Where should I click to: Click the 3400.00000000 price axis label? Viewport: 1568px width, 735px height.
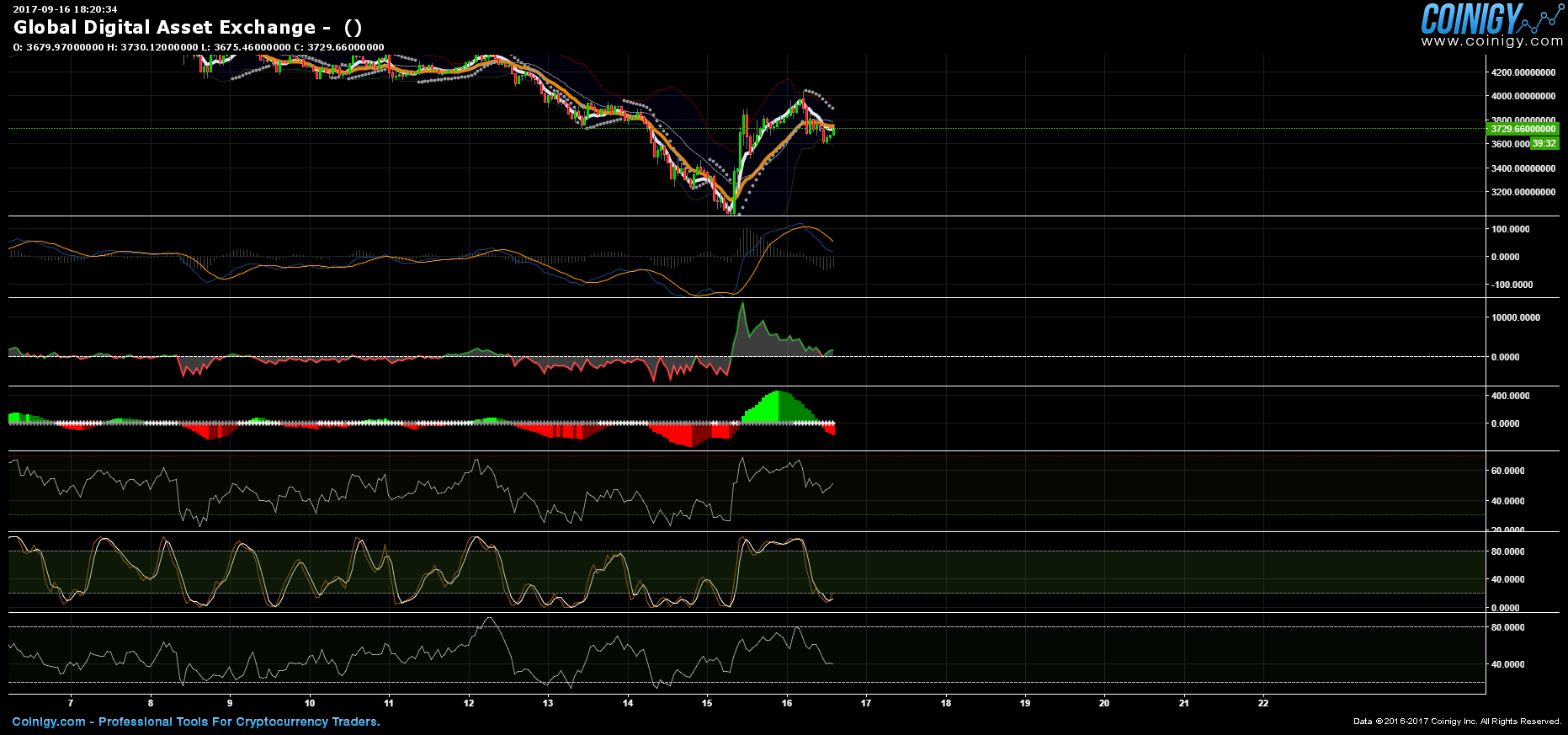pyautogui.click(x=1523, y=168)
